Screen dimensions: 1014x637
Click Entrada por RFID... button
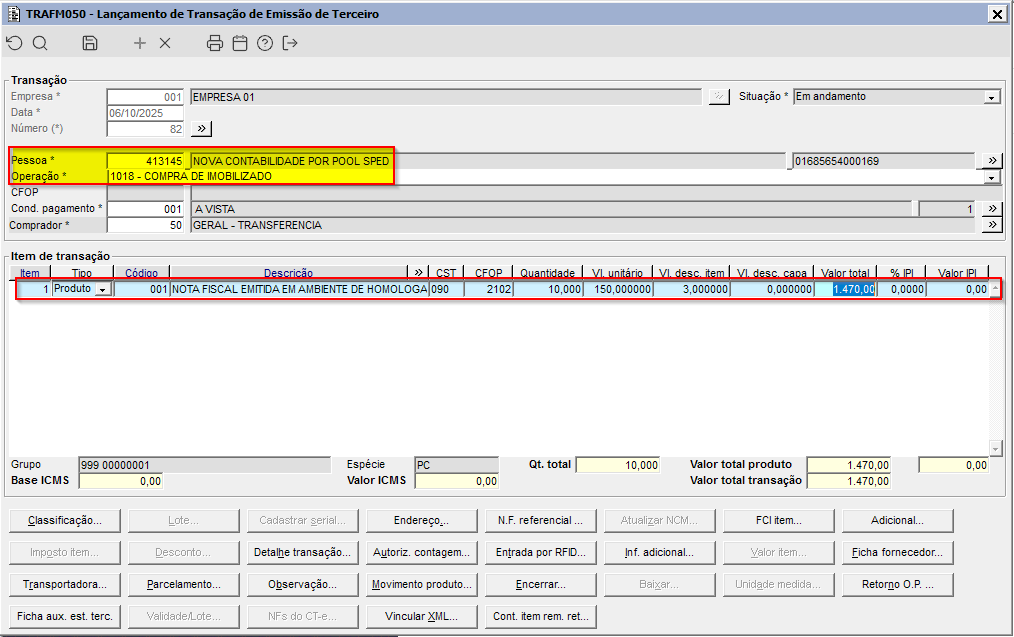540,552
